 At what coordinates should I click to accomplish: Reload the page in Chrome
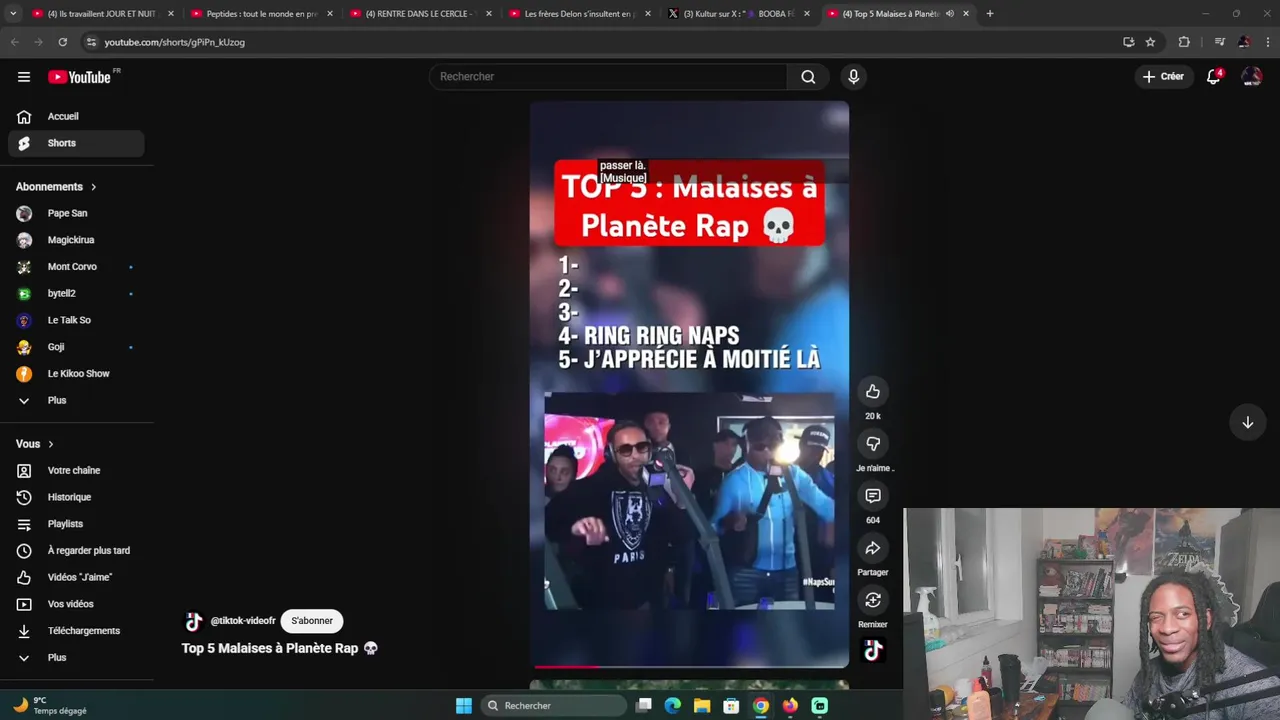point(62,42)
